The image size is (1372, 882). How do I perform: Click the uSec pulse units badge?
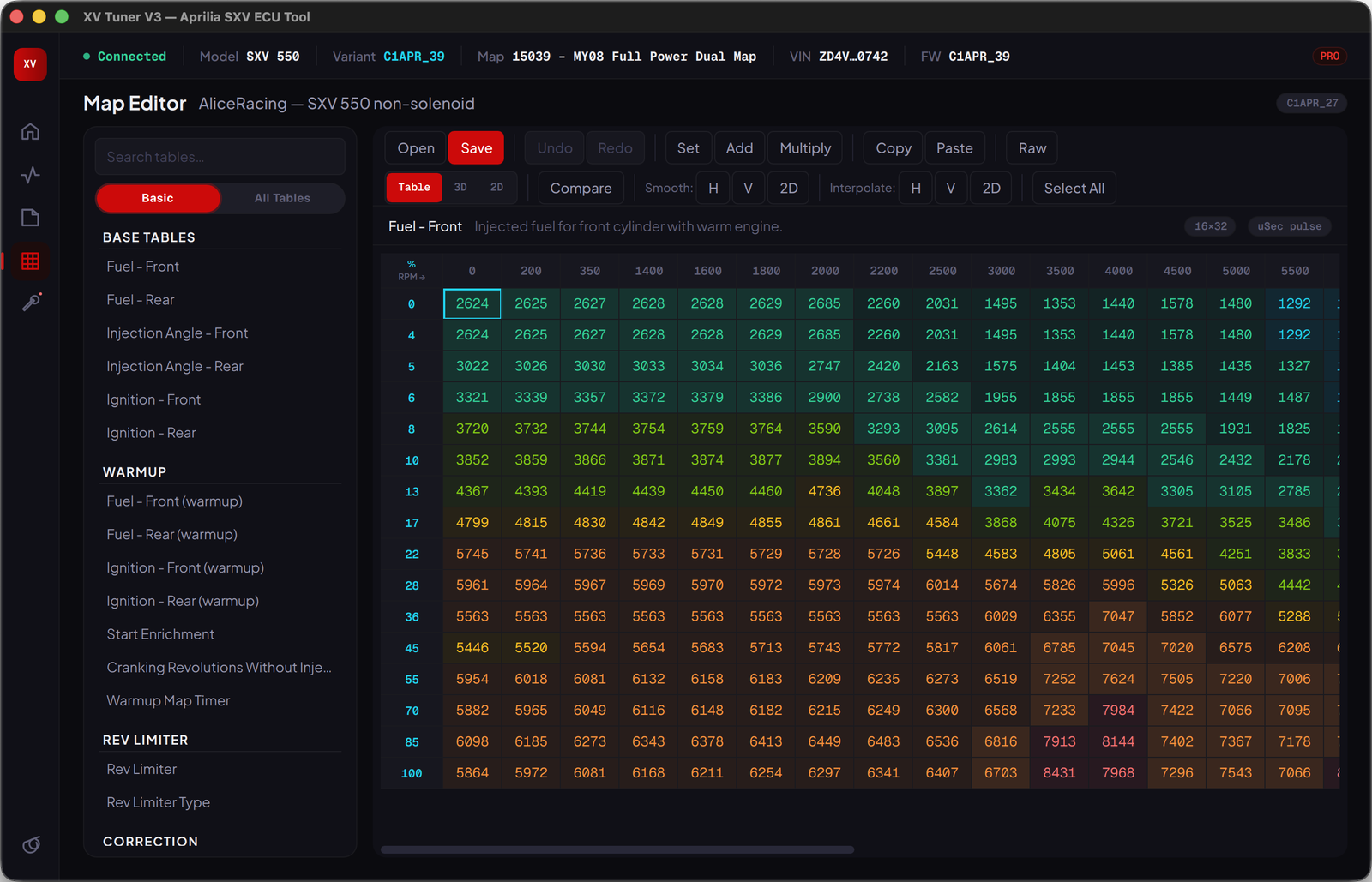pyautogui.click(x=1290, y=226)
